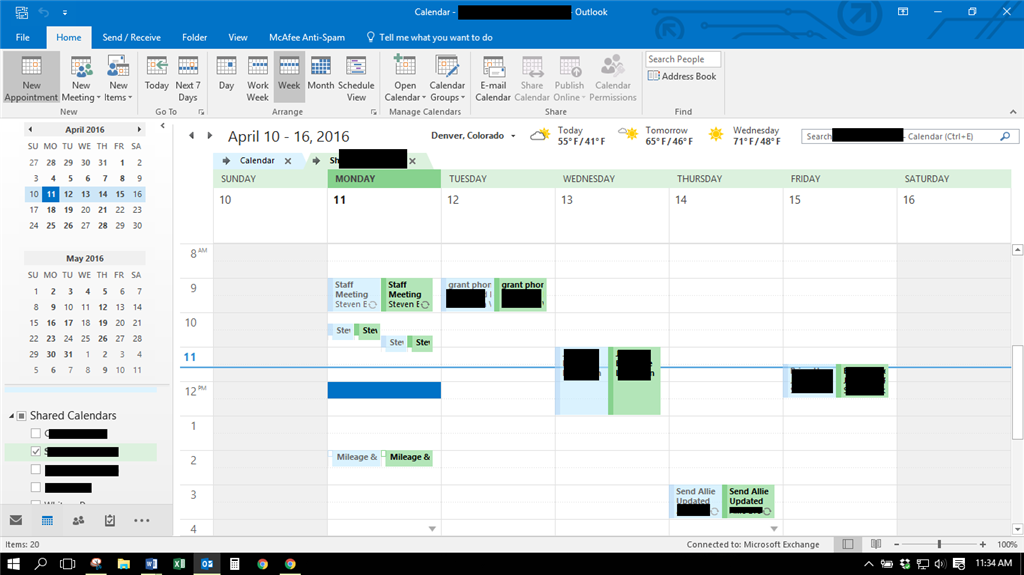Create a New Appointment
Screen dimensions: 1024x575
31,78
